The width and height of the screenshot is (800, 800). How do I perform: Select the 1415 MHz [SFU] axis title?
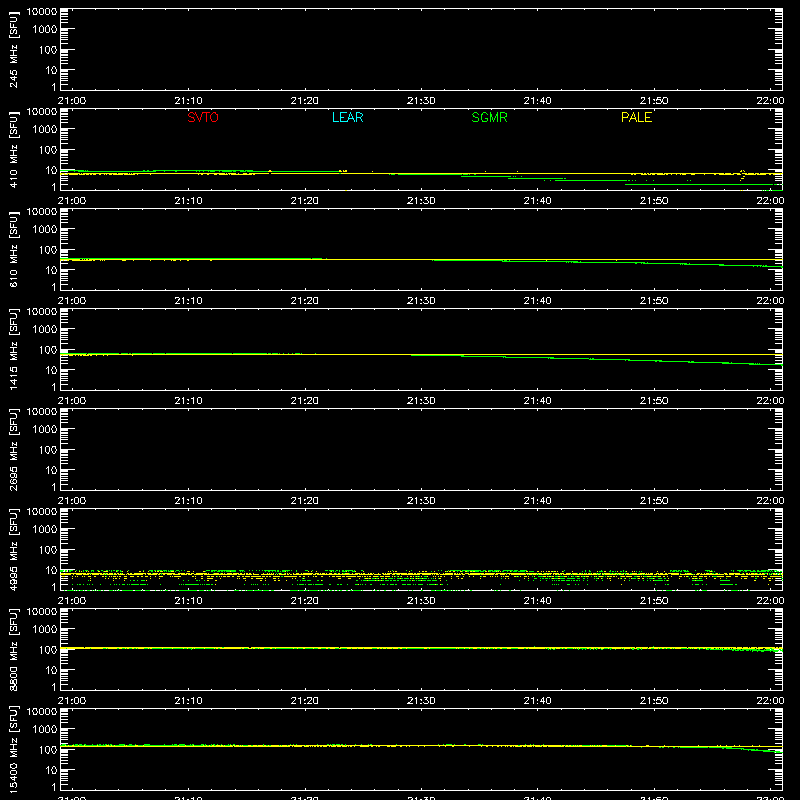point(13,349)
